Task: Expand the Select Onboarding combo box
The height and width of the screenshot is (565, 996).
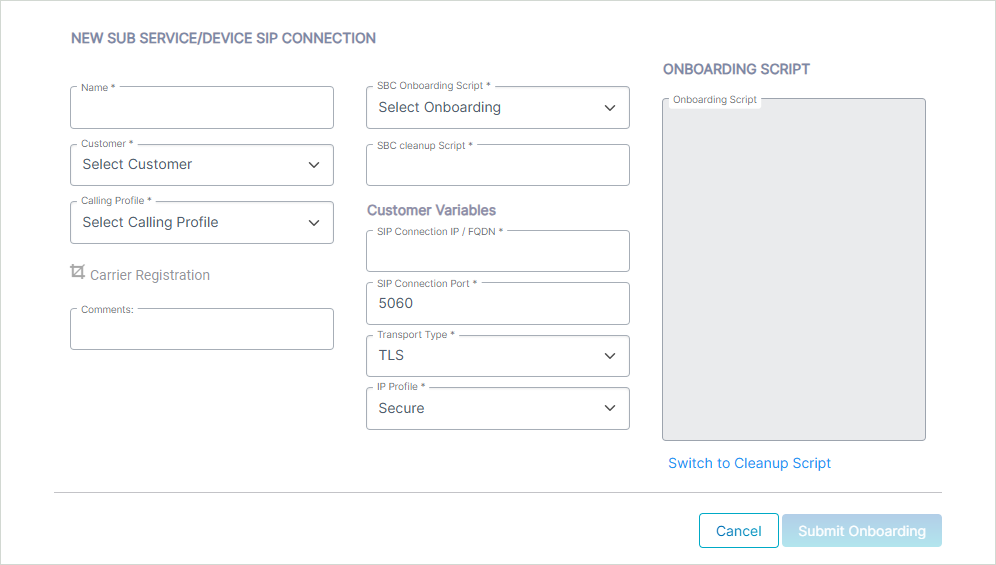Action: click(x=498, y=108)
